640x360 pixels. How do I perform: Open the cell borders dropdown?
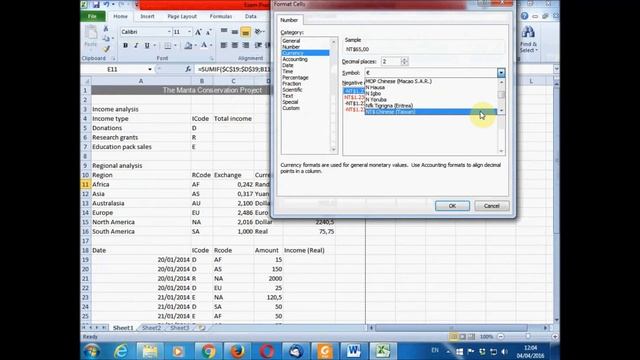176,45
